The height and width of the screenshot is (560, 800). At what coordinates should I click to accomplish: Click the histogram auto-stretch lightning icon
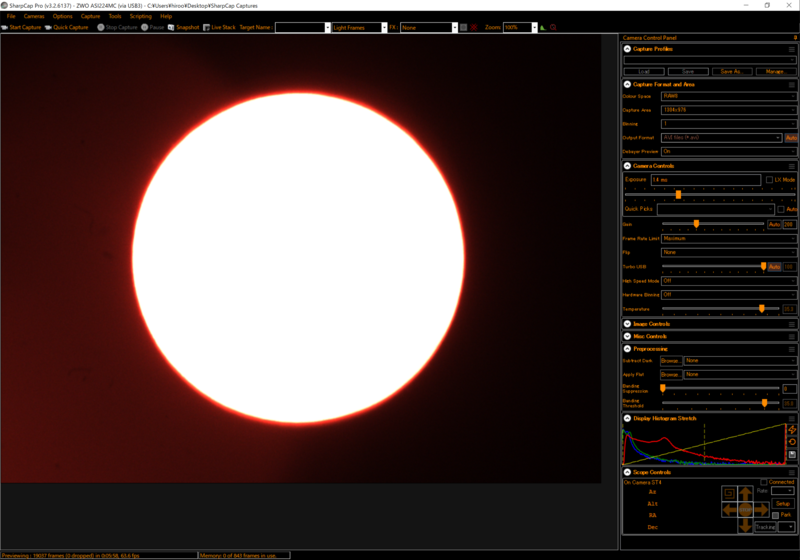[x=792, y=429]
